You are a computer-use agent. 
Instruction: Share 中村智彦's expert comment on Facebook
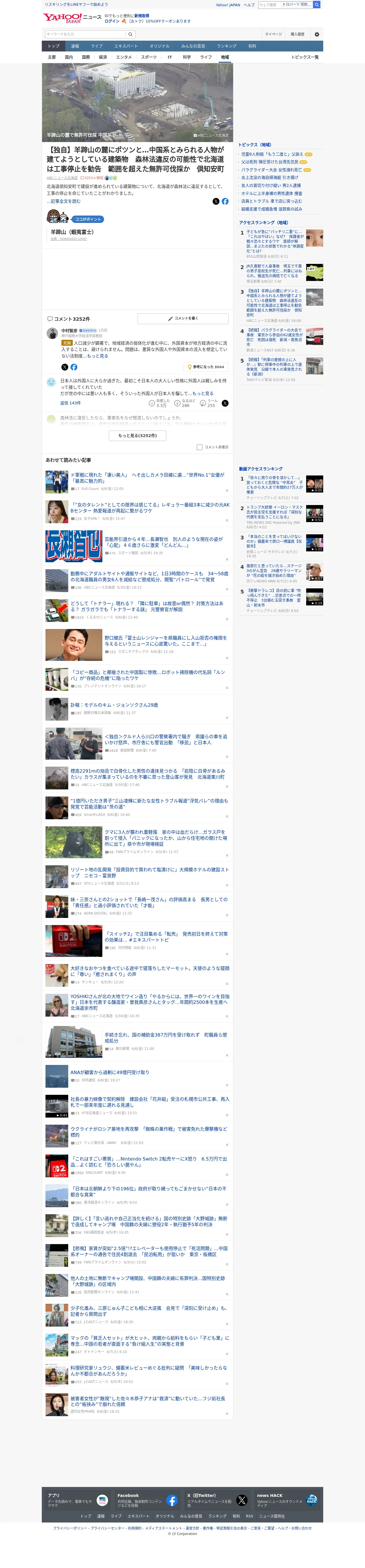point(74,367)
